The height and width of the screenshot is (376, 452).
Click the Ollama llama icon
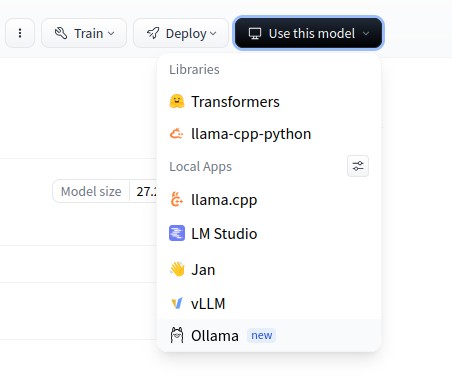click(x=177, y=335)
